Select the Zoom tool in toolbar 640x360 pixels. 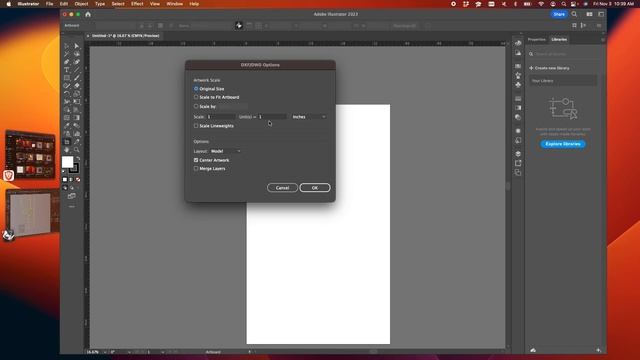click(x=76, y=150)
